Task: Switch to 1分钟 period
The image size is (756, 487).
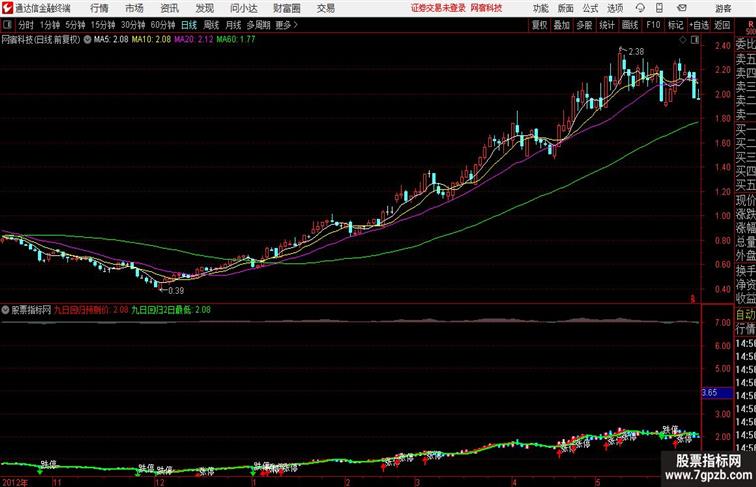Action: [x=50, y=25]
